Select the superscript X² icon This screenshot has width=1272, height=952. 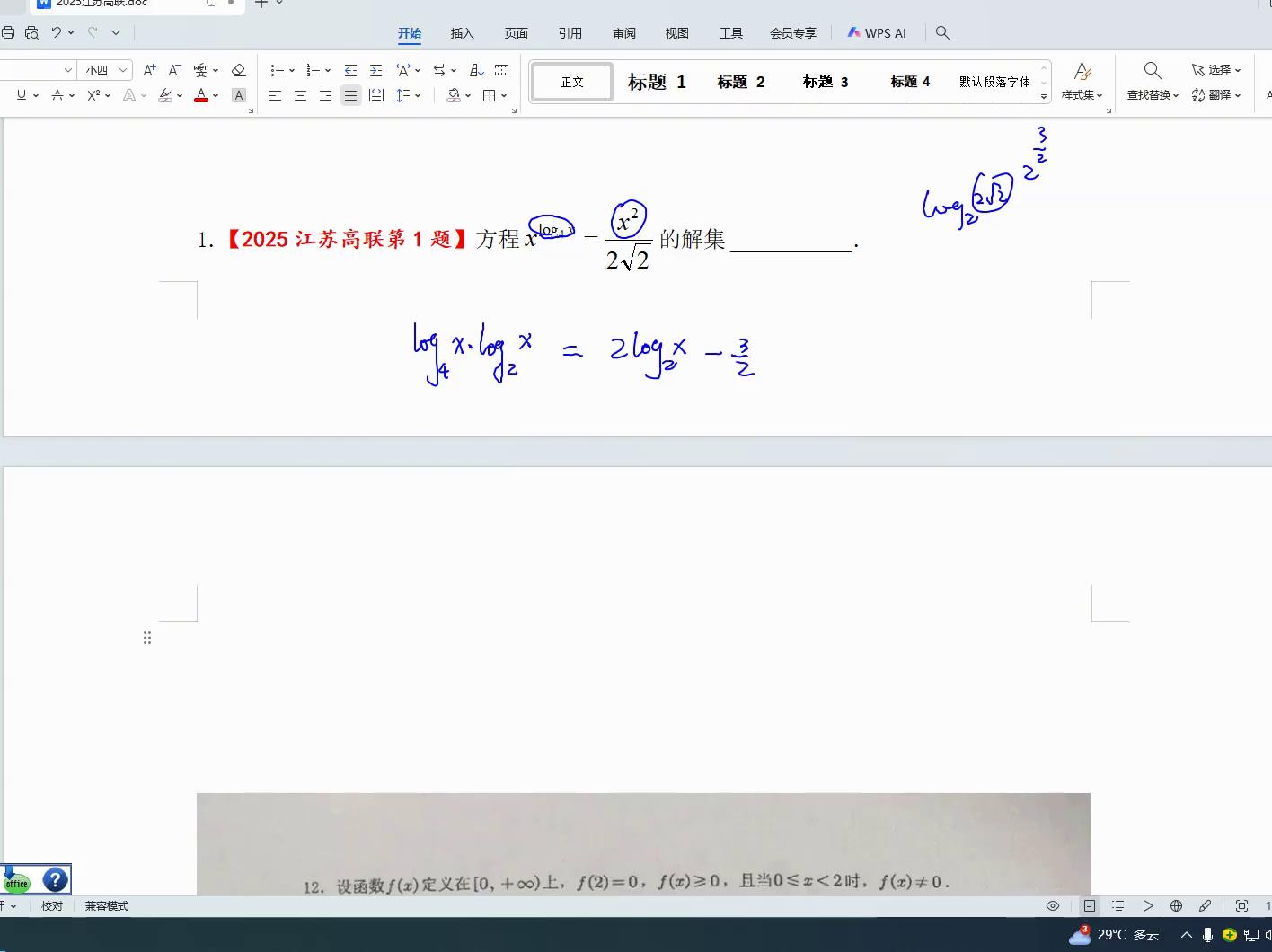point(93,94)
